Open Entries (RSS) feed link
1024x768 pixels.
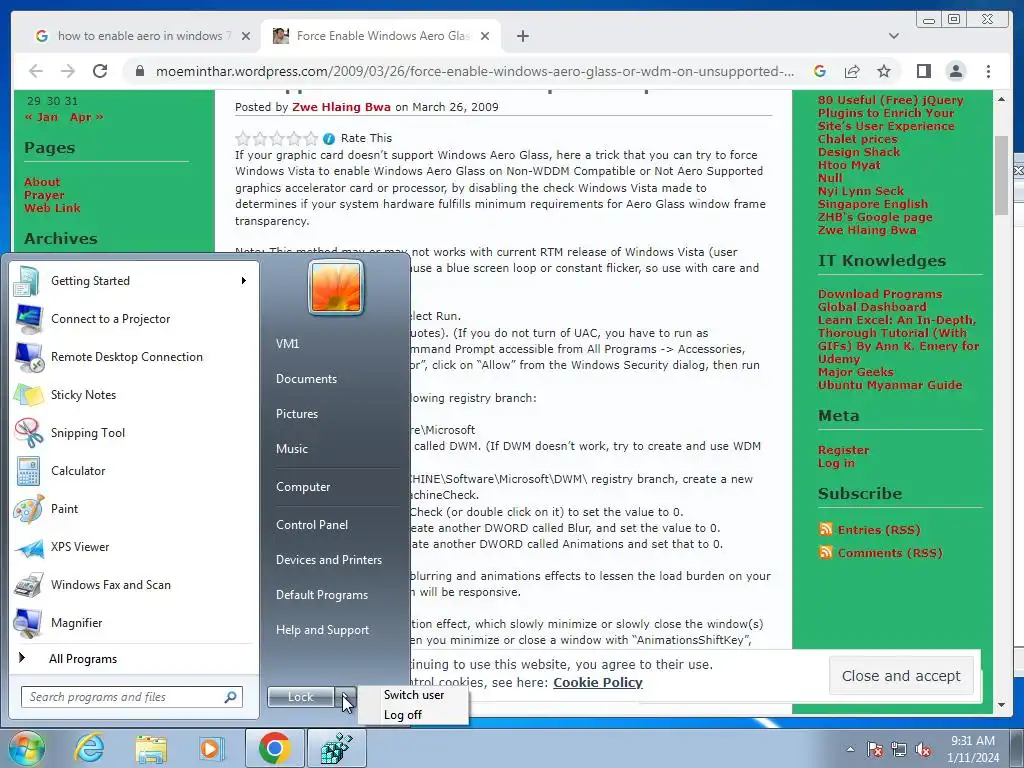[878, 530]
